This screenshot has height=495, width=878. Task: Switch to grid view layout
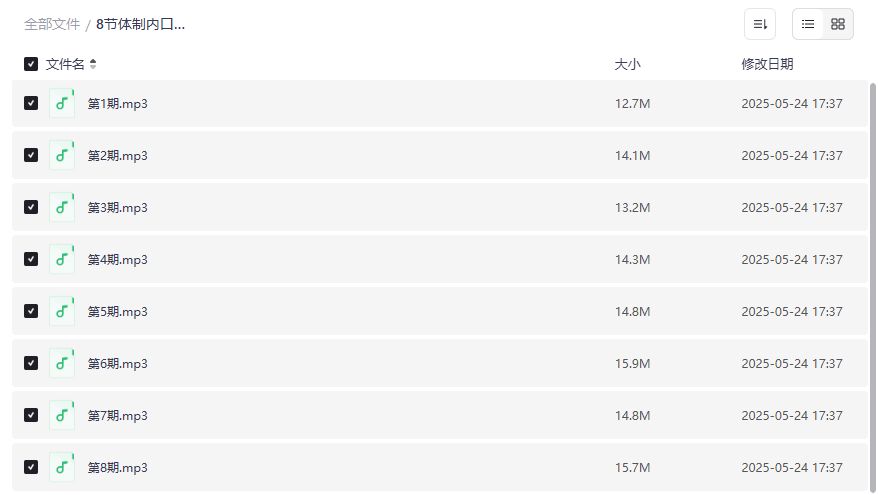[x=838, y=24]
